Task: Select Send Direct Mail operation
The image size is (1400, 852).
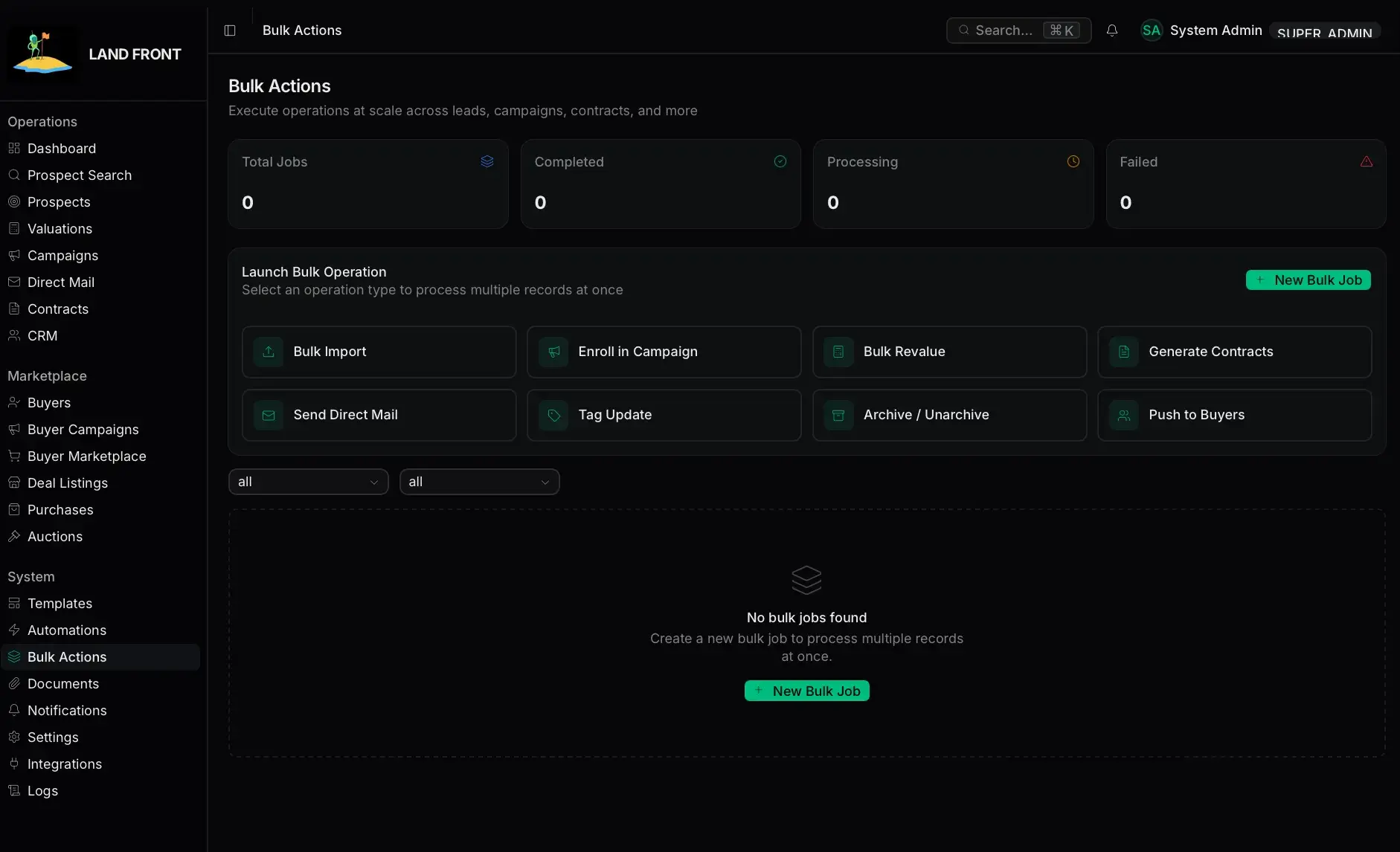Action: (379, 415)
